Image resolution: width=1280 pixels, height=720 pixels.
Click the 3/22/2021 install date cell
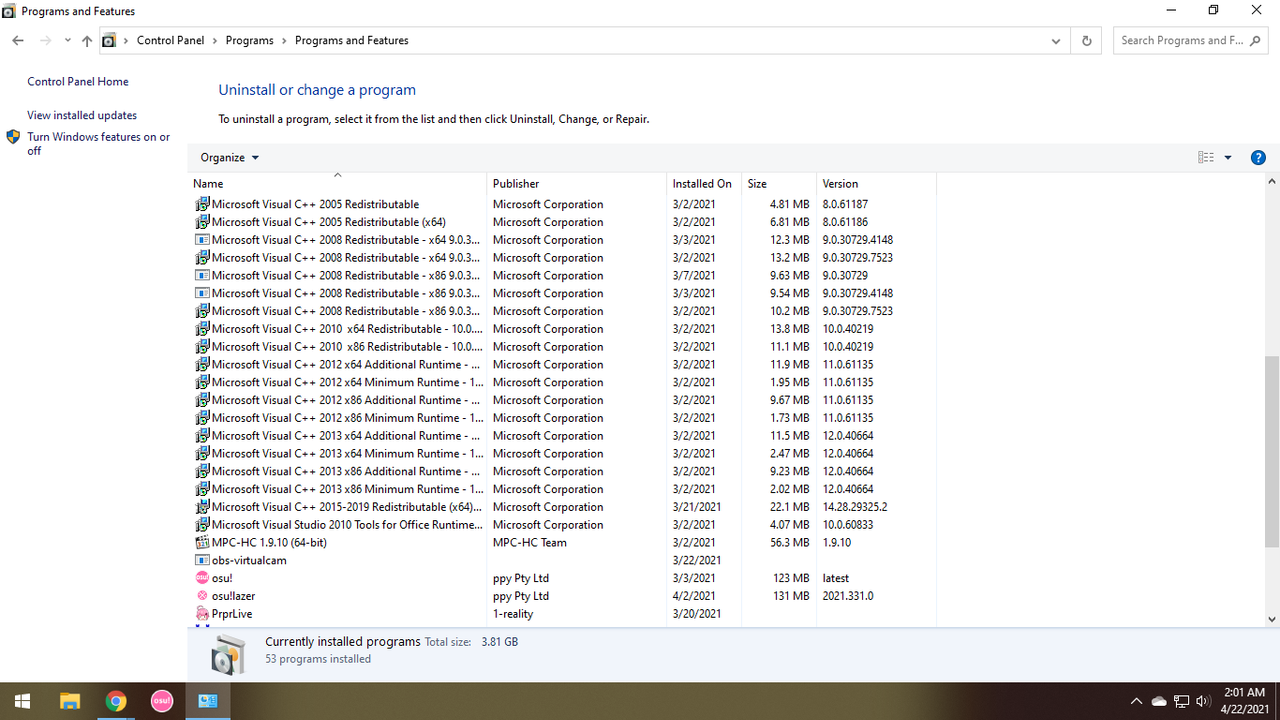pos(696,561)
